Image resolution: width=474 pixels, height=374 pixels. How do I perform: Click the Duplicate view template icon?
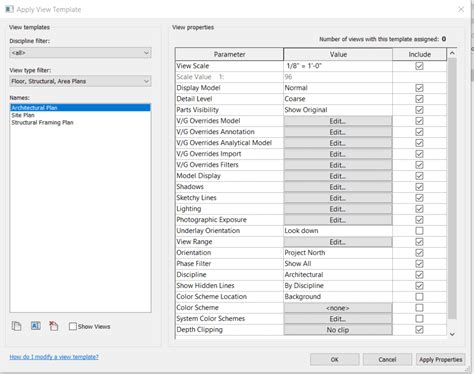pos(16,326)
